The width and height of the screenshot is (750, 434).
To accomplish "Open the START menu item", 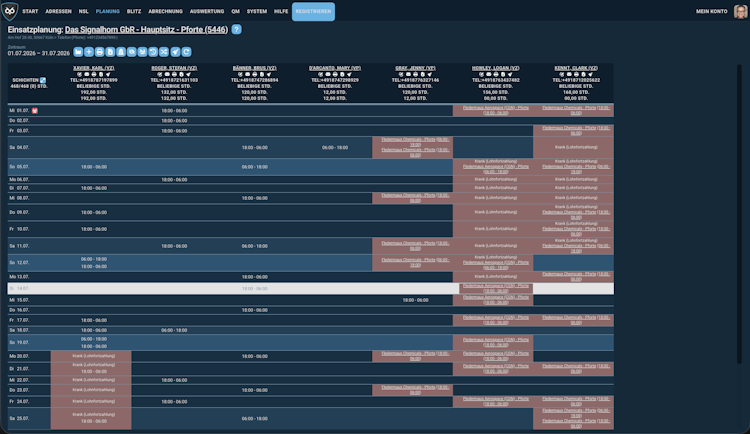I will (x=30, y=11).
